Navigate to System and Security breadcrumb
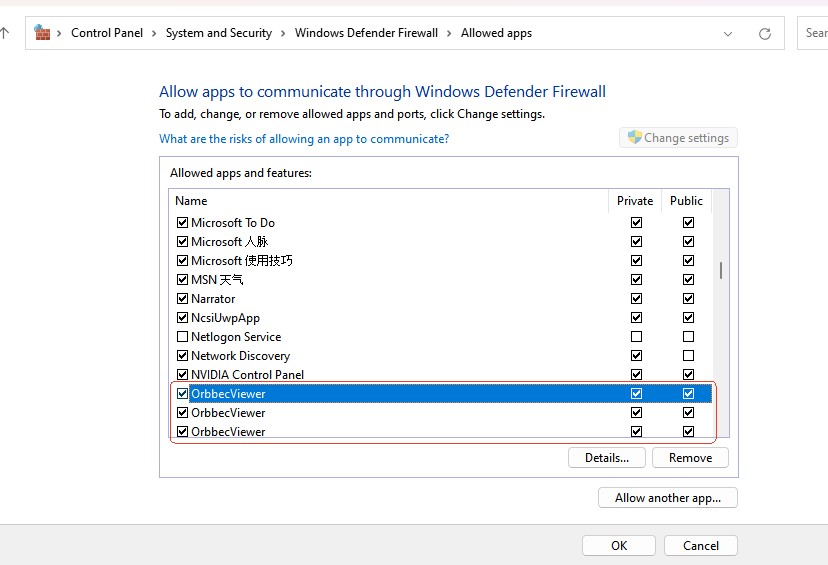 click(x=218, y=33)
